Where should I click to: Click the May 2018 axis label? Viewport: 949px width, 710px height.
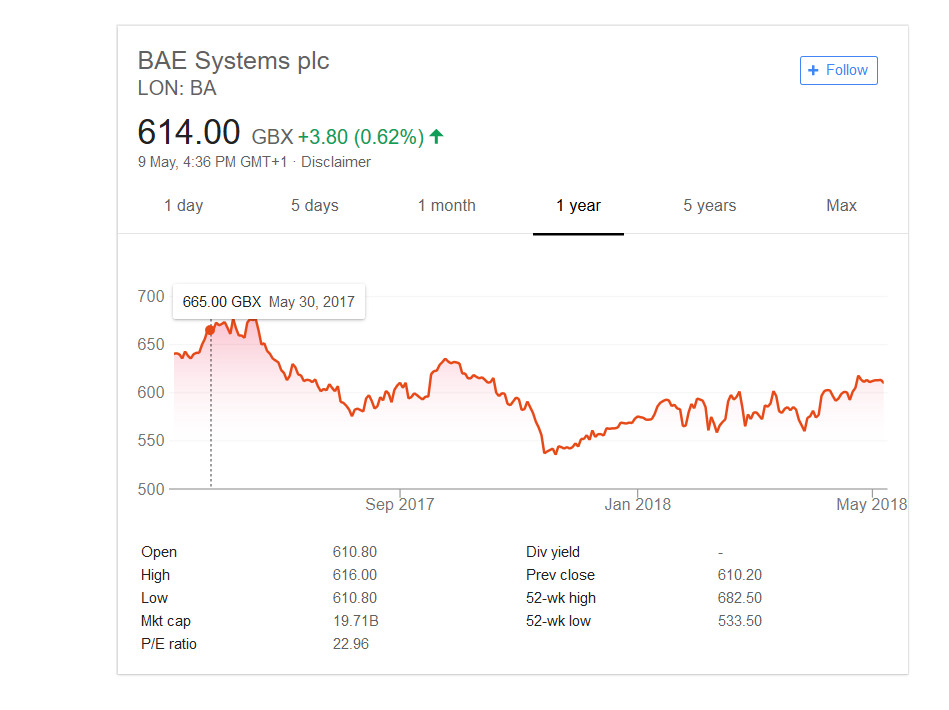tap(872, 504)
